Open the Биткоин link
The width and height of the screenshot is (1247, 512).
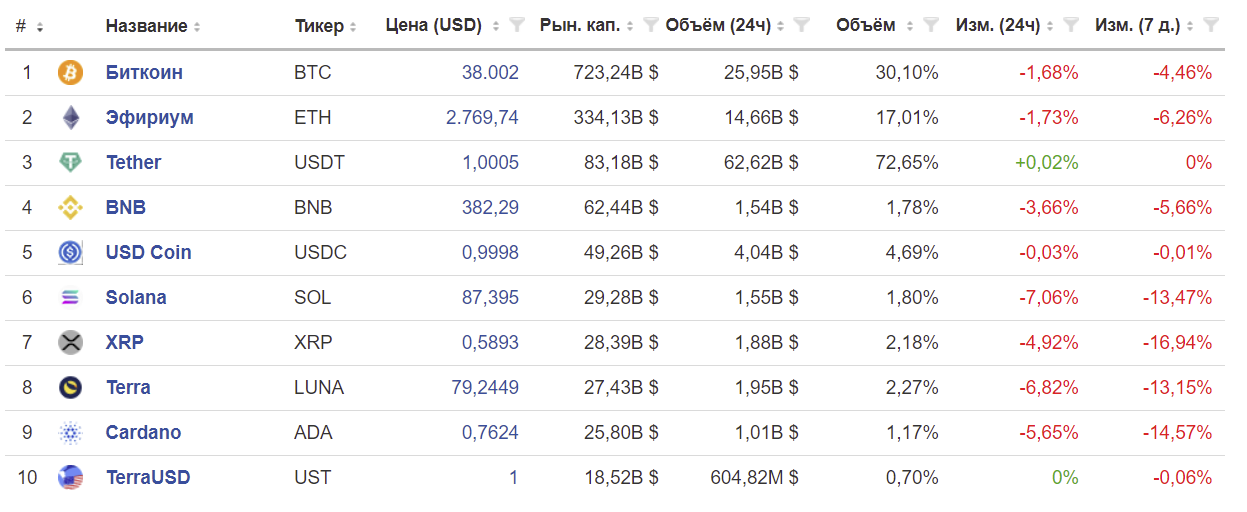coord(144,72)
